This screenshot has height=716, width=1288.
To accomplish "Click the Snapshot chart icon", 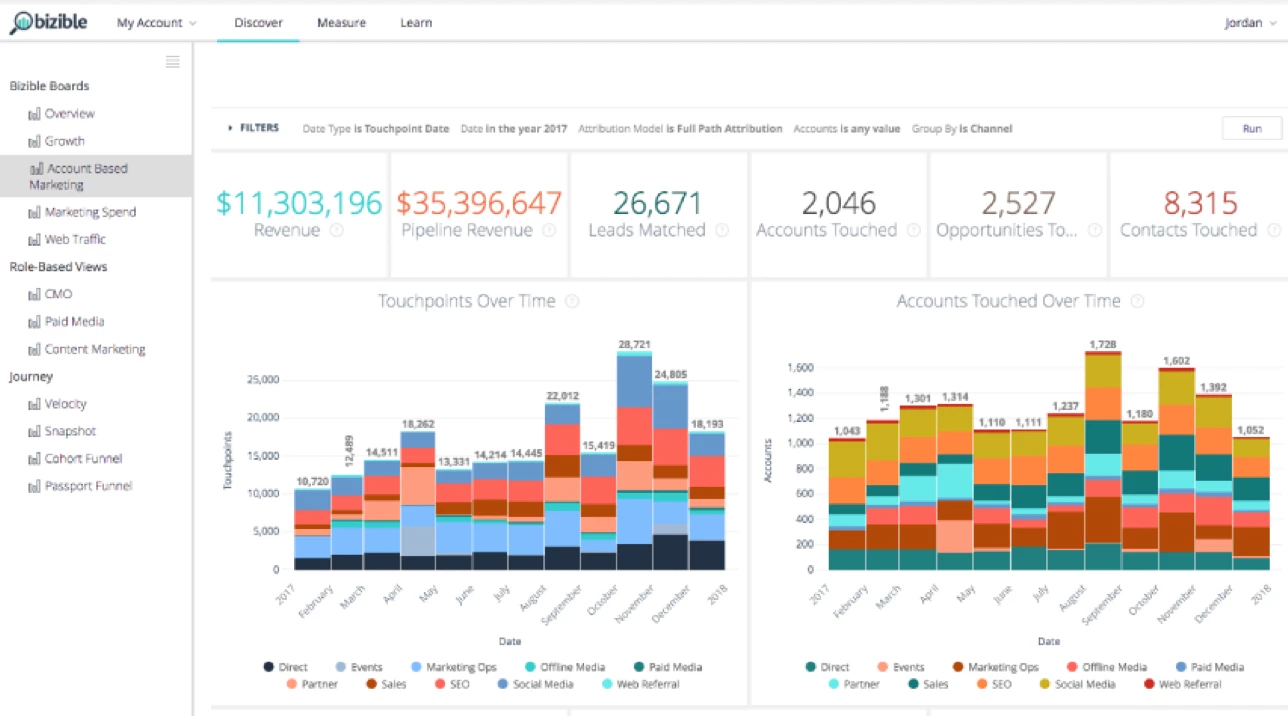I will pos(35,431).
